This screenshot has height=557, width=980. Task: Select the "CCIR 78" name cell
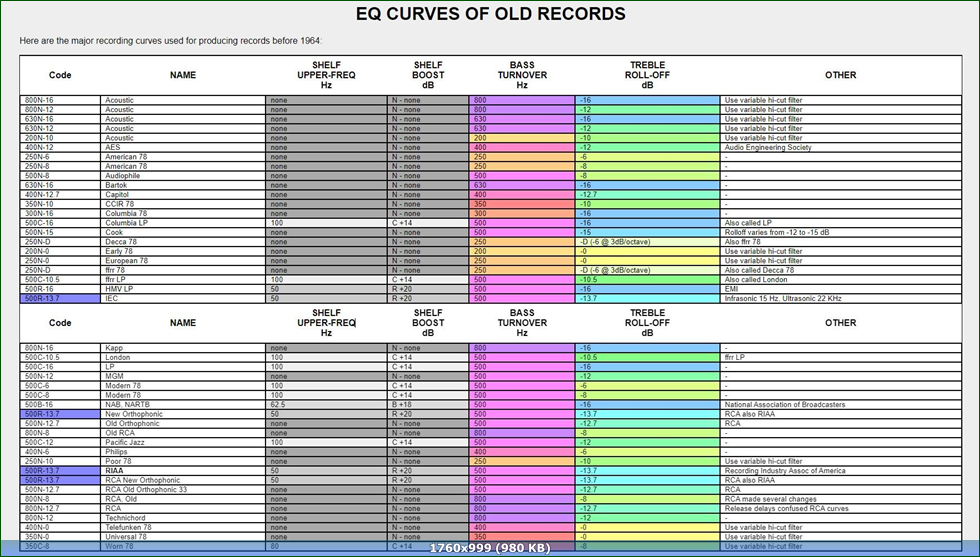182,204
